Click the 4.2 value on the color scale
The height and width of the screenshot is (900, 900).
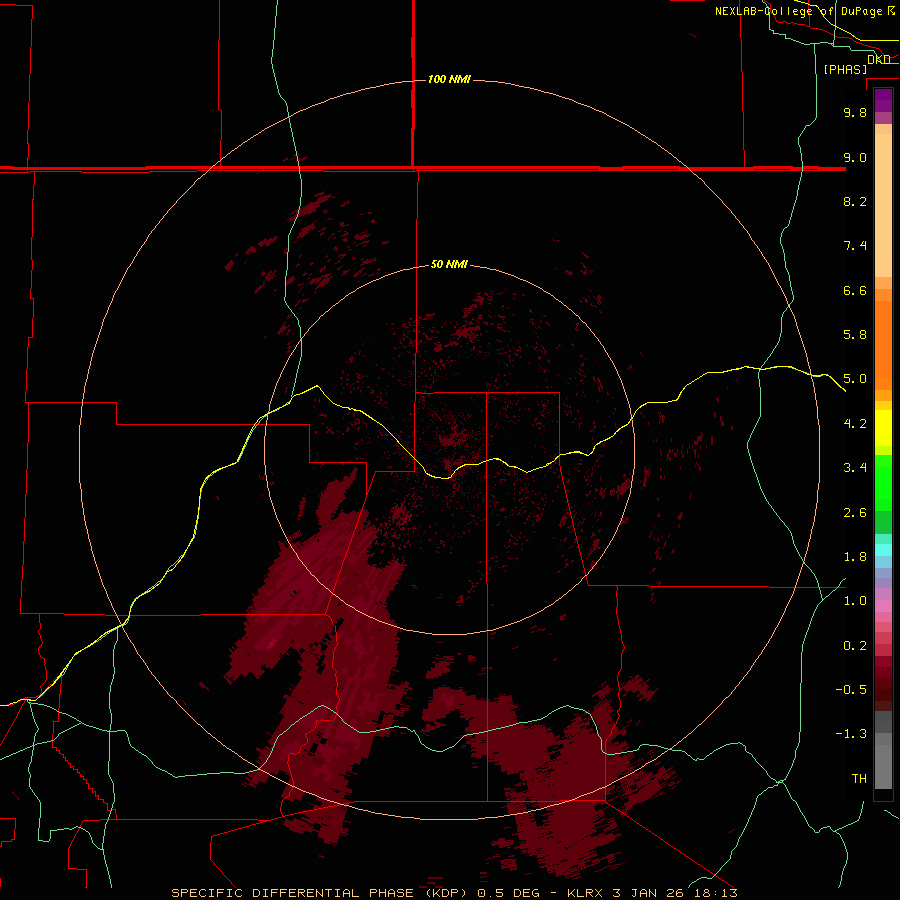[855, 424]
